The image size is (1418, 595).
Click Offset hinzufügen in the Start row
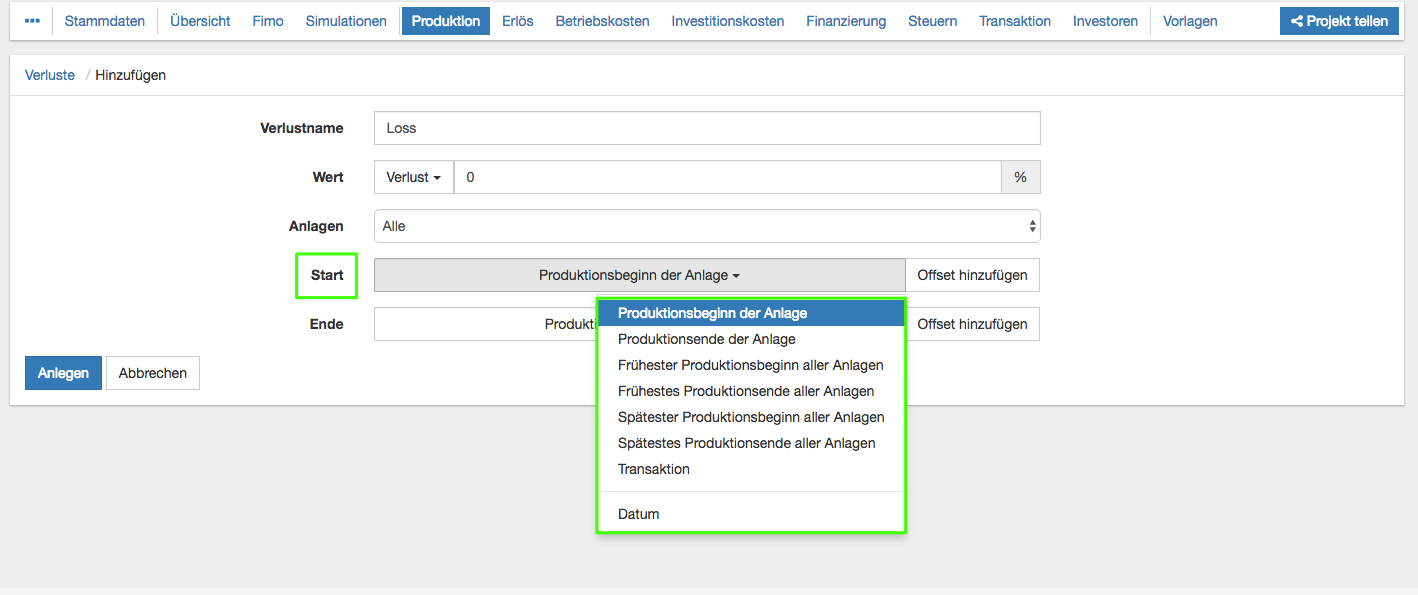[x=972, y=275]
